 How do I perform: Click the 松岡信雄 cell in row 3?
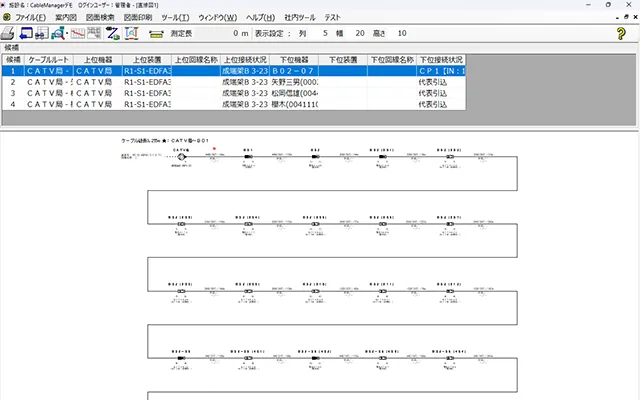pyautogui.click(x=293, y=93)
